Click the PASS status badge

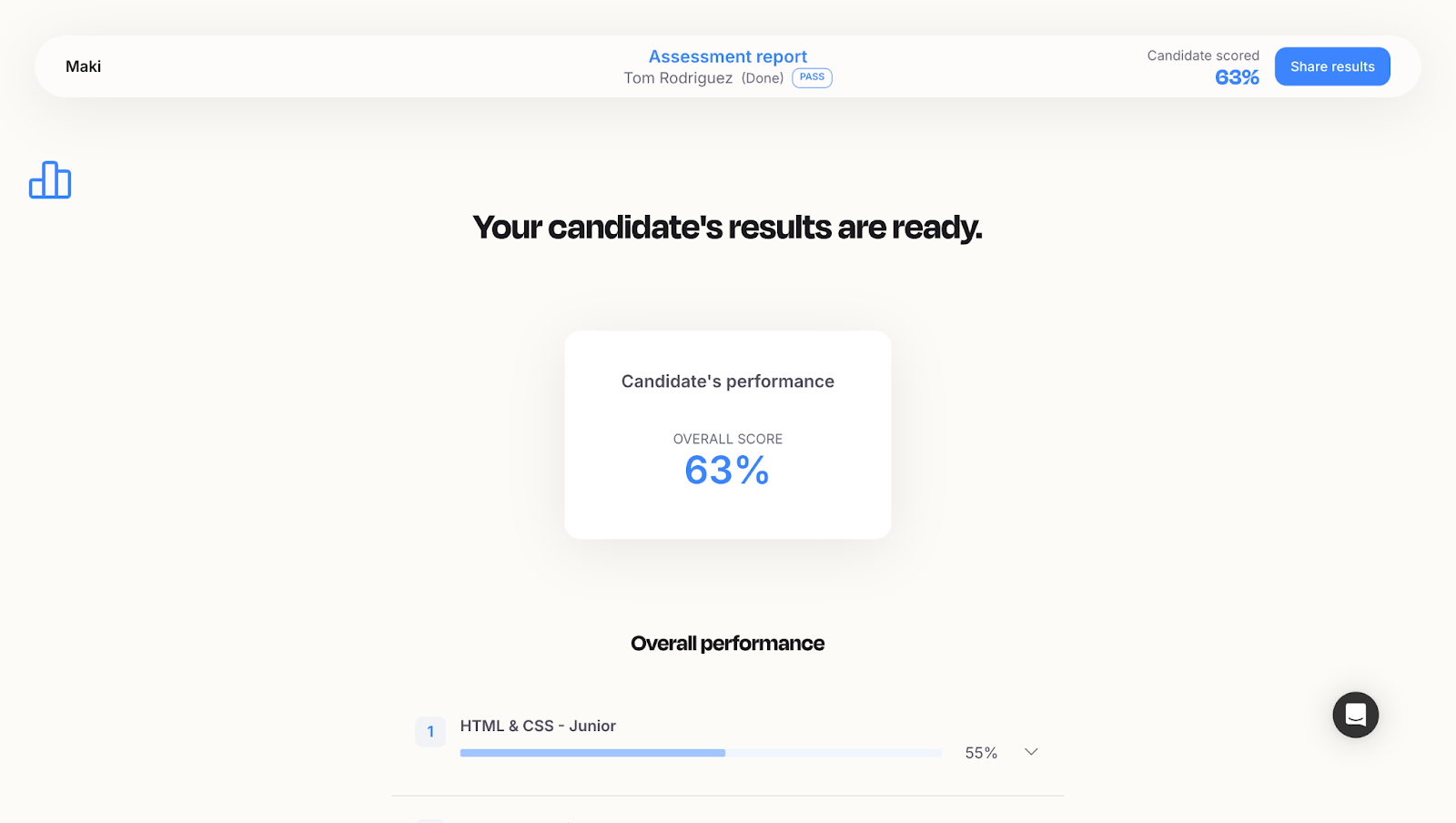pyautogui.click(x=812, y=77)
